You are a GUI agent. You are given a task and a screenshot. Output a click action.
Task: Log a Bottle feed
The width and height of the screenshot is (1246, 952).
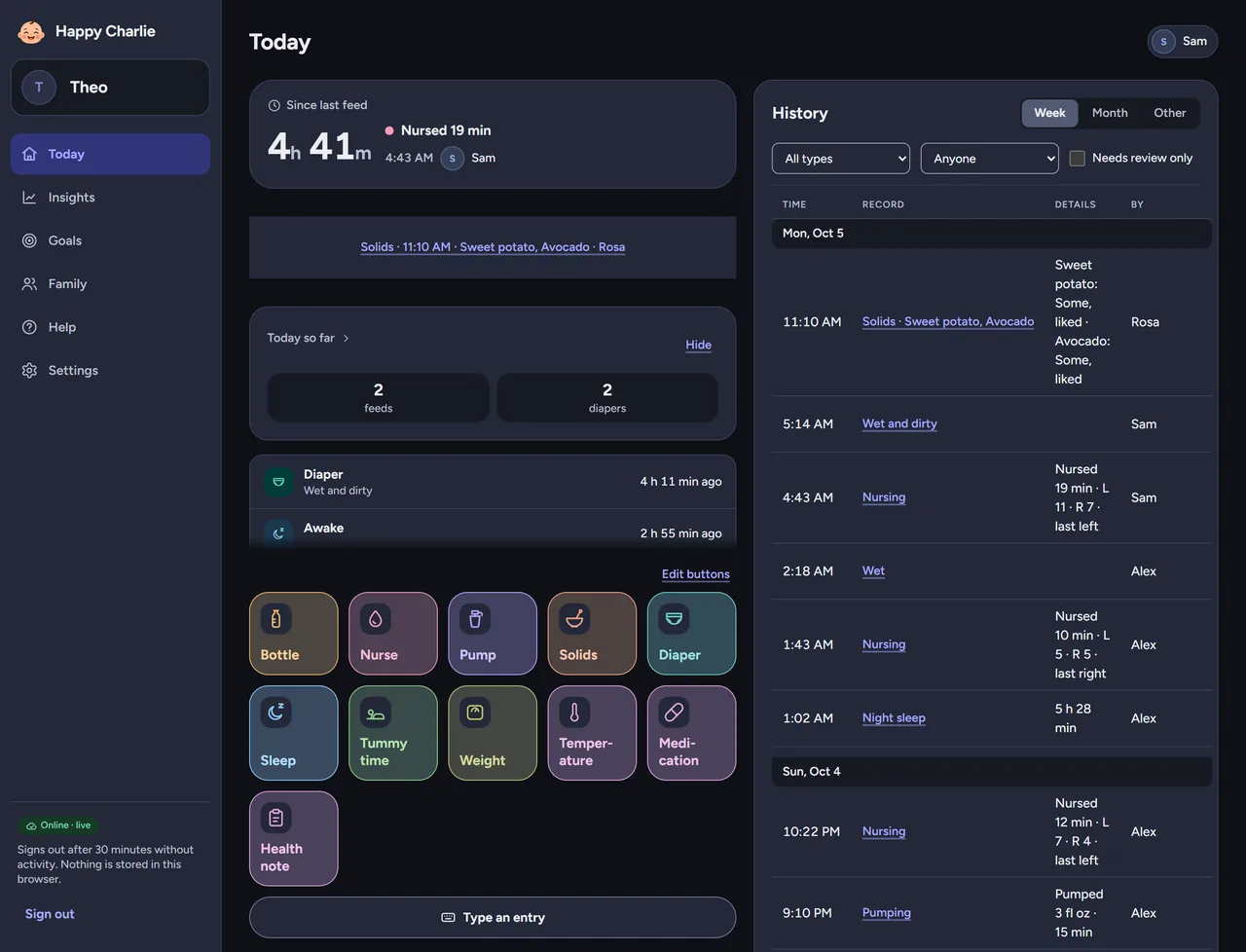[294, 634]
